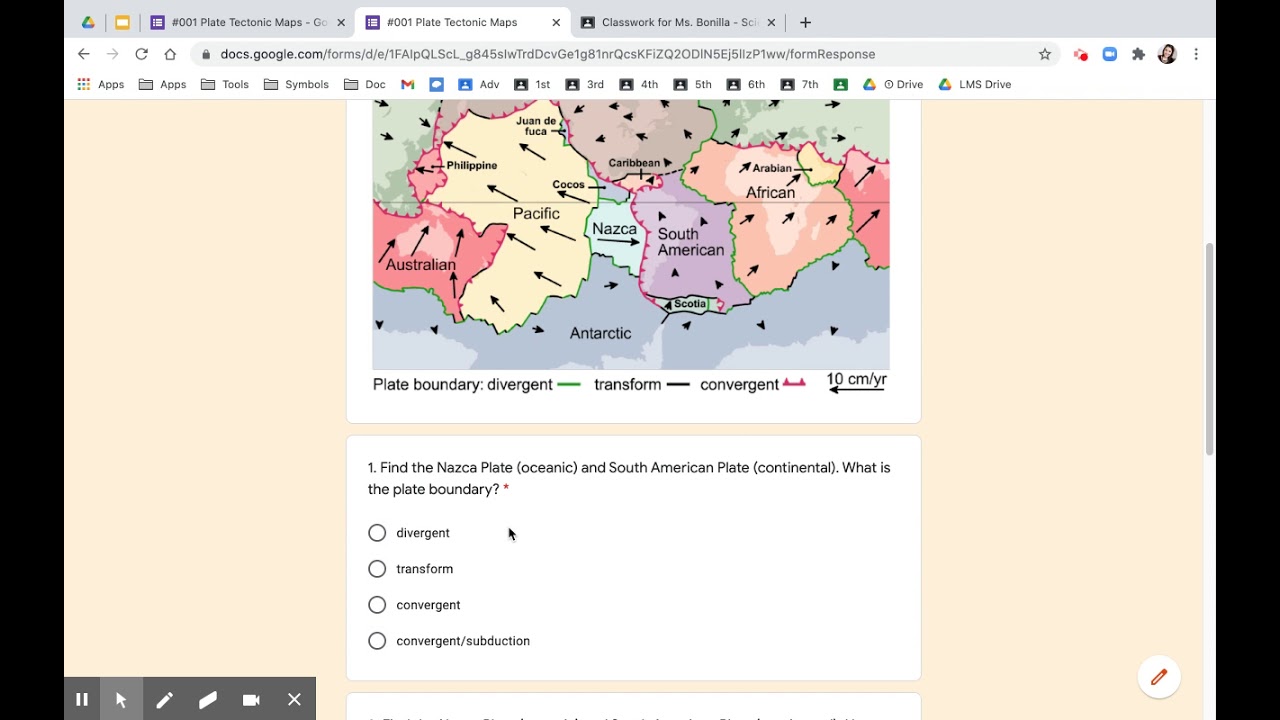Select the transform answer option
The height and width of the screenshot is (720, 1280).
coord(377,569)
